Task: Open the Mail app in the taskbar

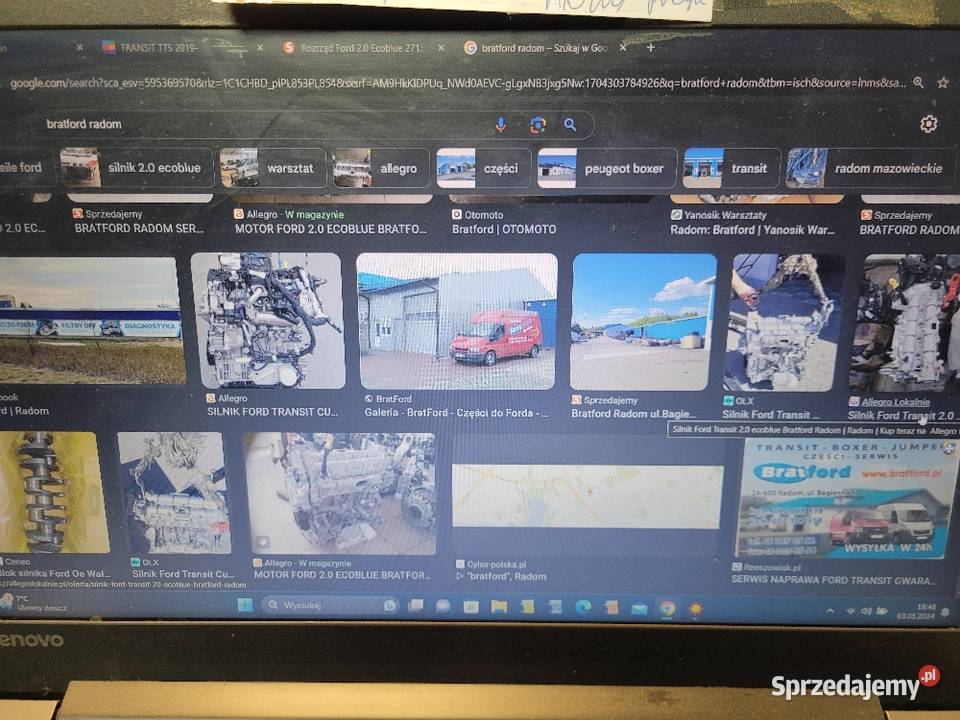Action: point(639,608)
